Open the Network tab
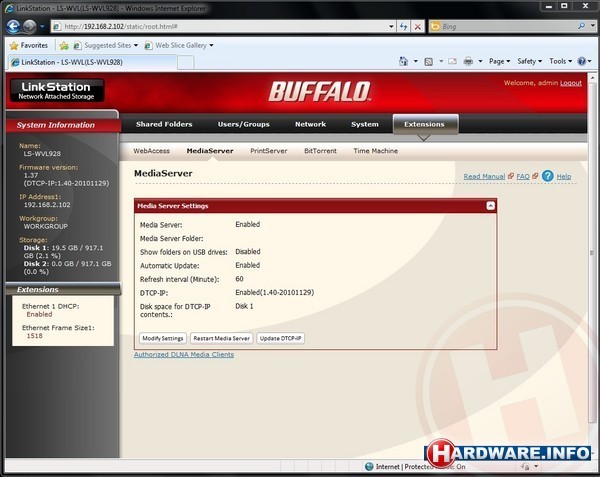Image resolution: width=600 pixels, height=477 pixels. [310, 124]
